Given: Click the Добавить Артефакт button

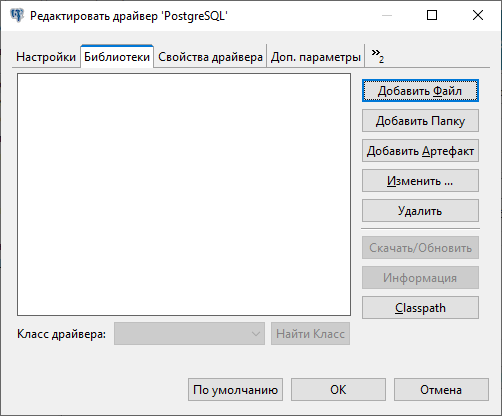Looking at the screenshot, I should tap(420, 151).
